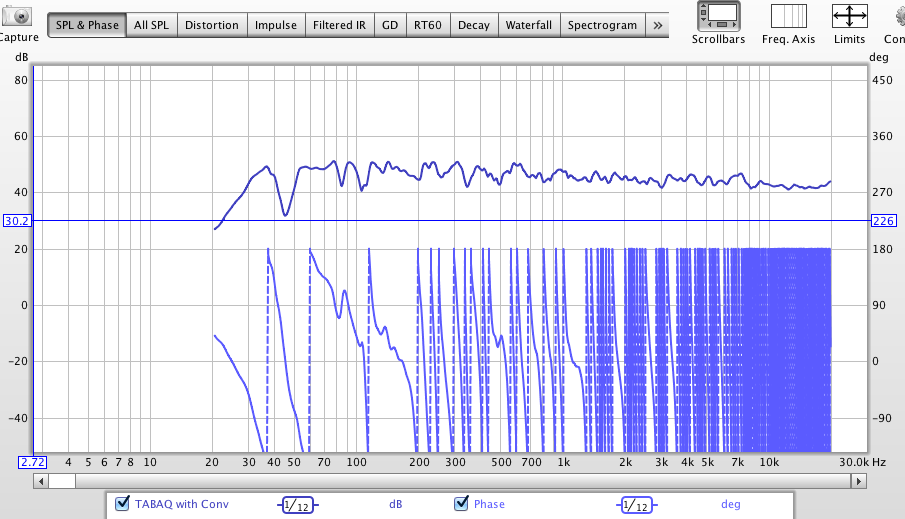Screen dimensions: 905x519
Task: Click the Freq. Axis icon
Action: point(788,16)
